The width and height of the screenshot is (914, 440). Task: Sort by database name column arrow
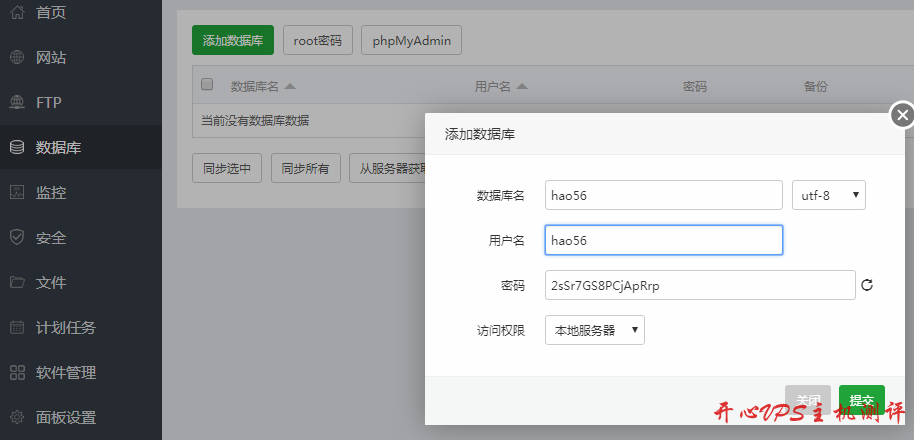[290, 86]
